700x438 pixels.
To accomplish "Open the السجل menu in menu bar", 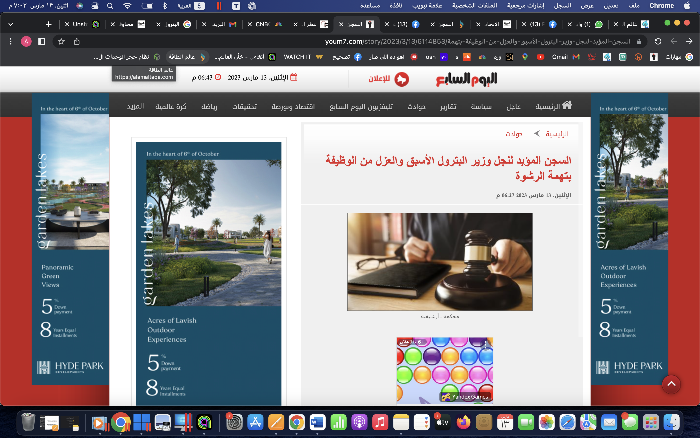I will [562, 6].
